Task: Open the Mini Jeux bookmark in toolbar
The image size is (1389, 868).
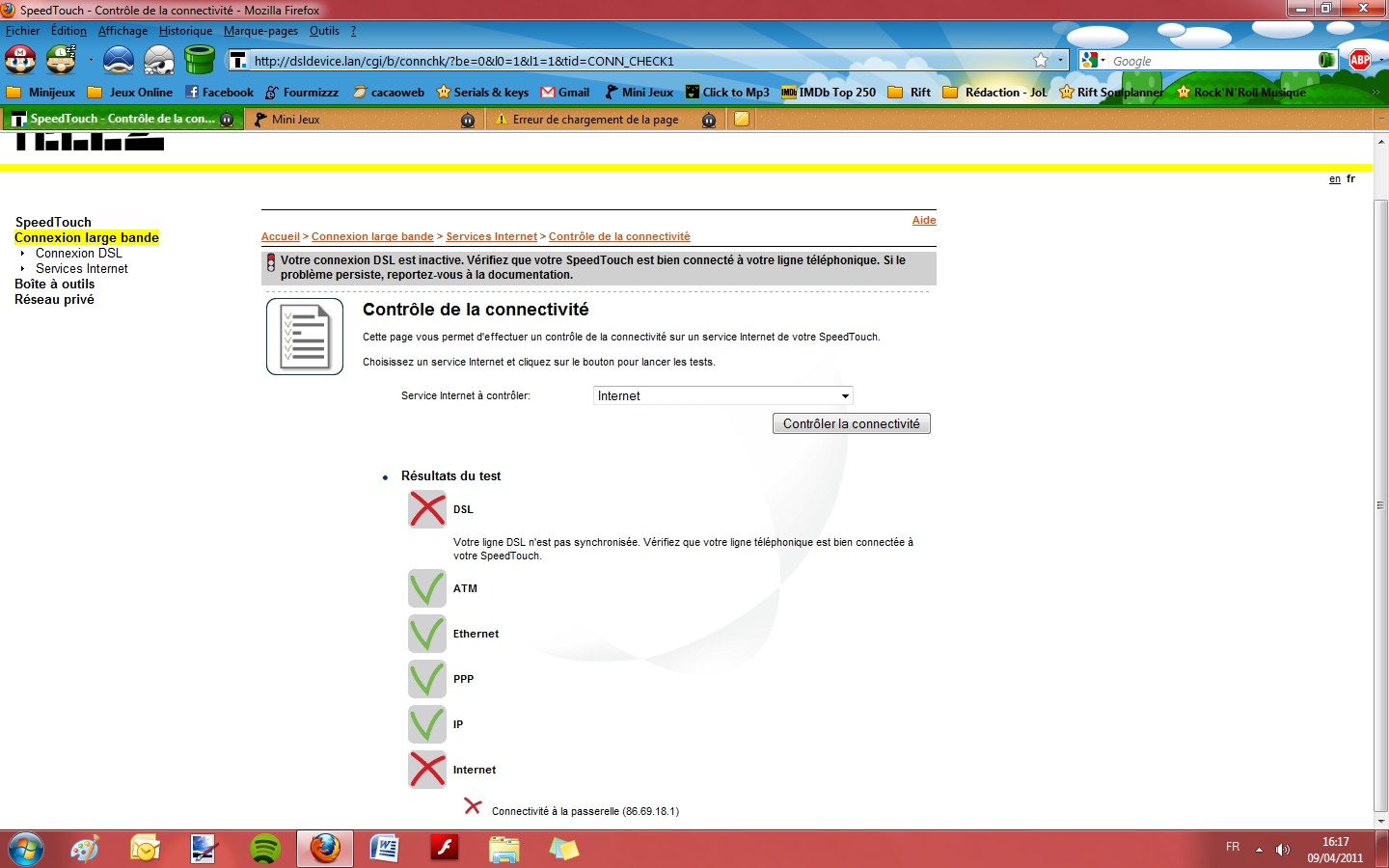Action: 639,93
